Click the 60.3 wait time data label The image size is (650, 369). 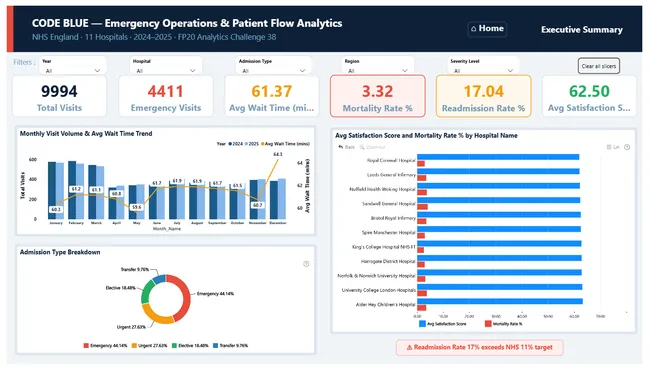point(56,209)
